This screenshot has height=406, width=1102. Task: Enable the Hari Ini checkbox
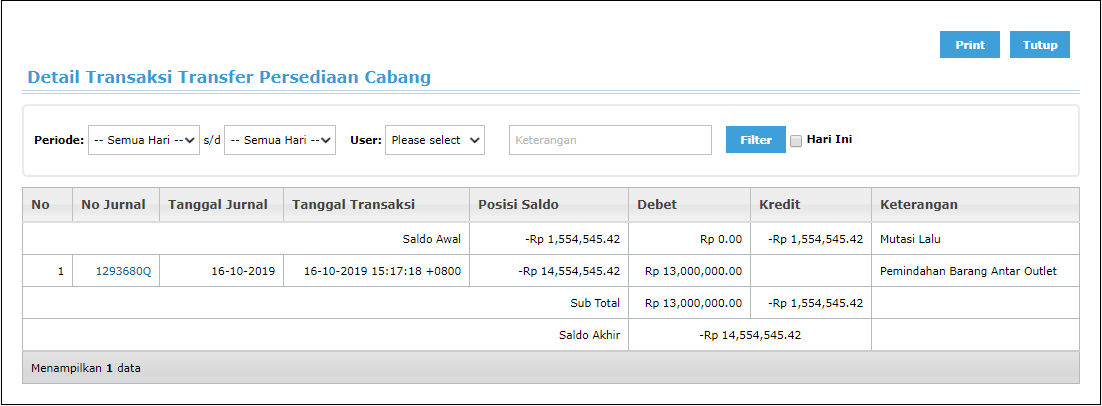click(796, 140)
